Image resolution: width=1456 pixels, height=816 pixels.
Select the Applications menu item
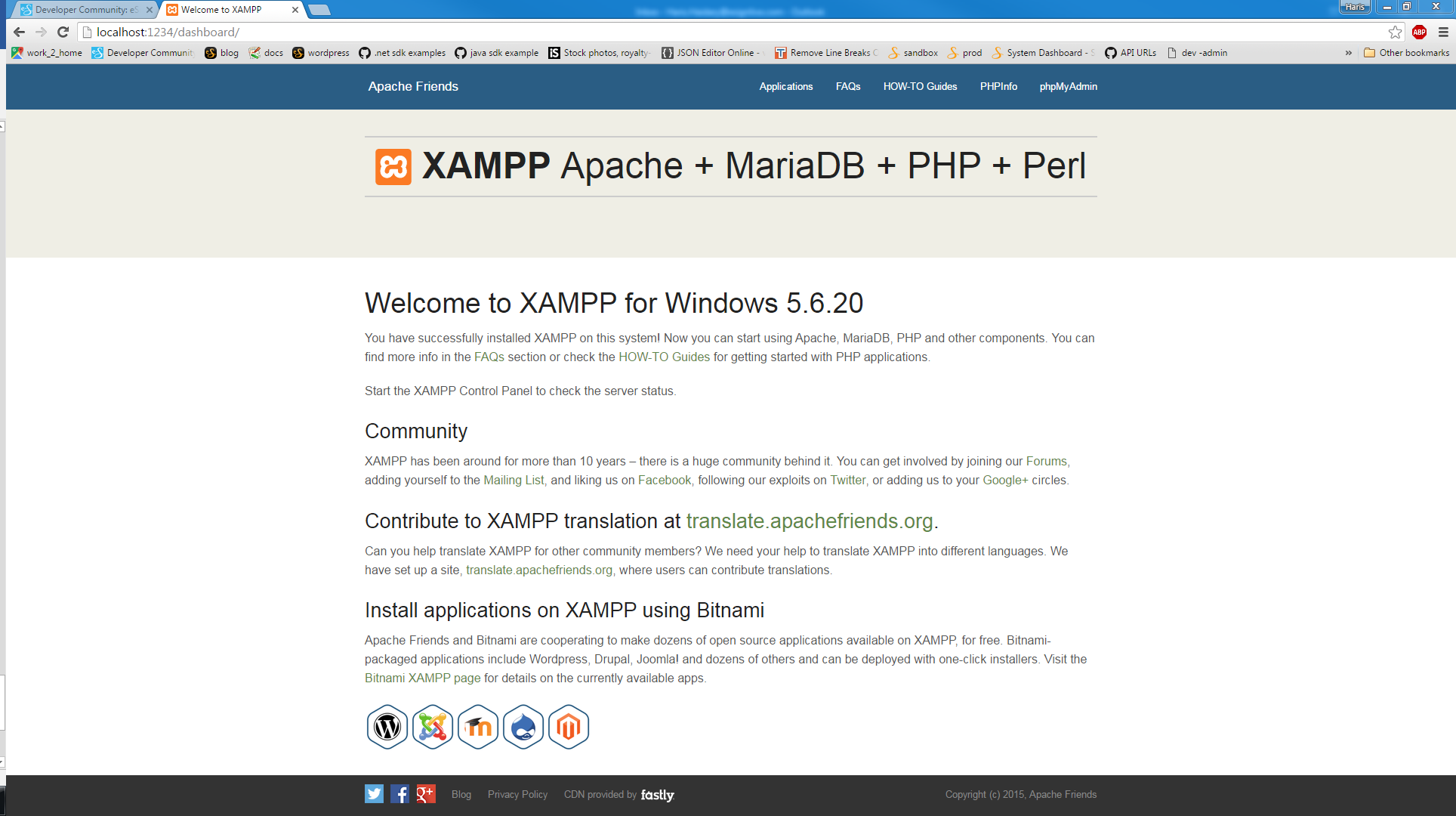pyautogui.click(x=787, y=86)
